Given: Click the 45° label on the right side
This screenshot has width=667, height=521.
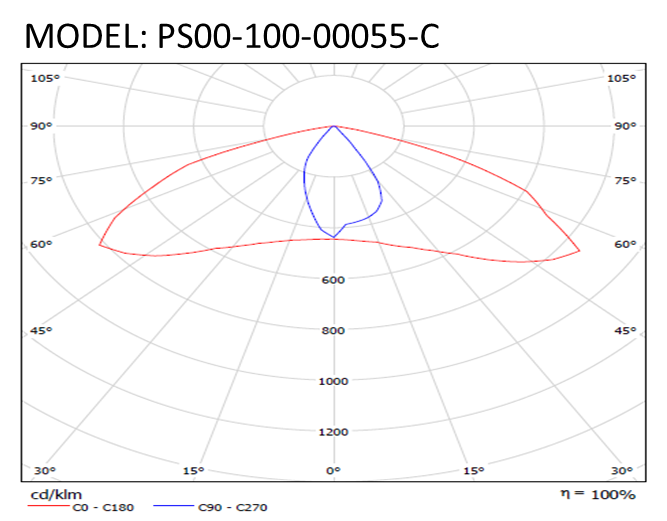Looking at the screenshot, I should [x=625, y=330].
